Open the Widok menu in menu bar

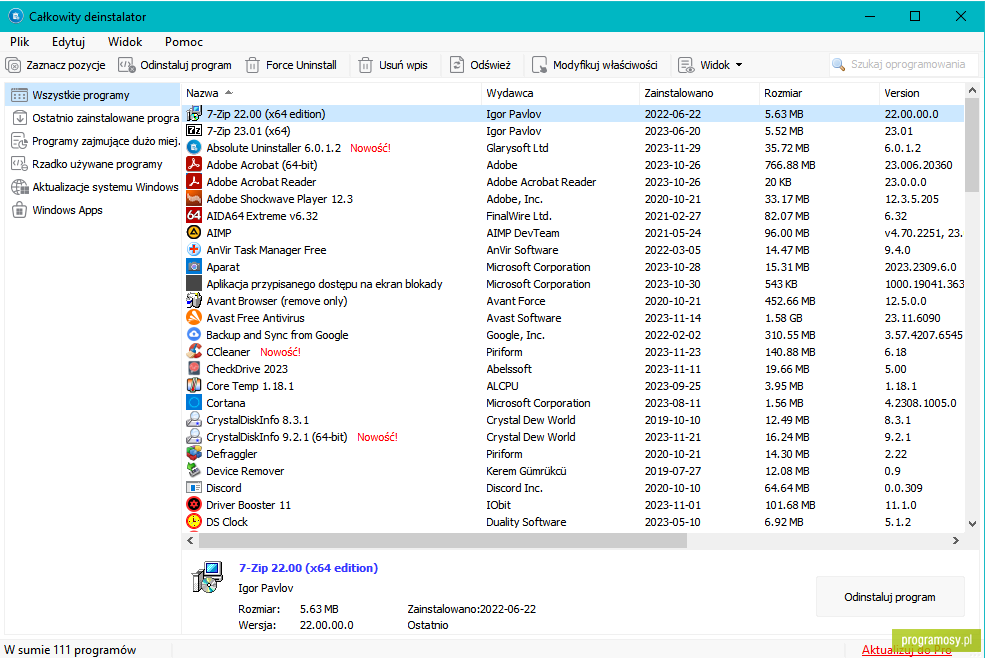125,42
